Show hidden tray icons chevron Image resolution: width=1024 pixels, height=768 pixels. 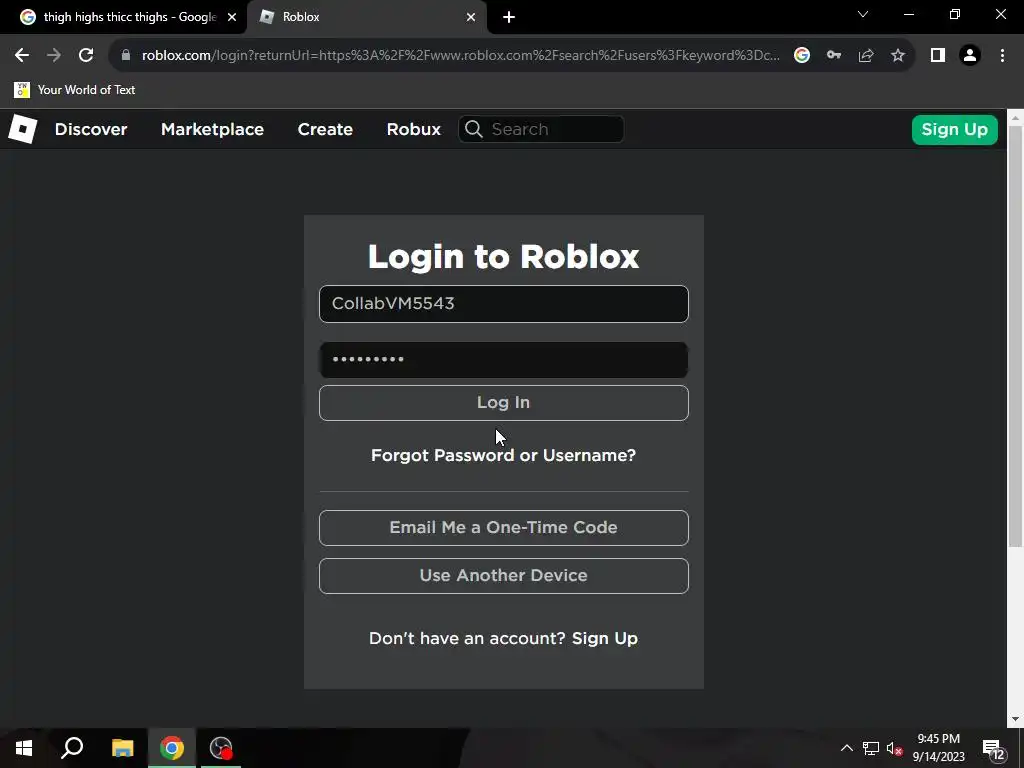click(846, 748)
